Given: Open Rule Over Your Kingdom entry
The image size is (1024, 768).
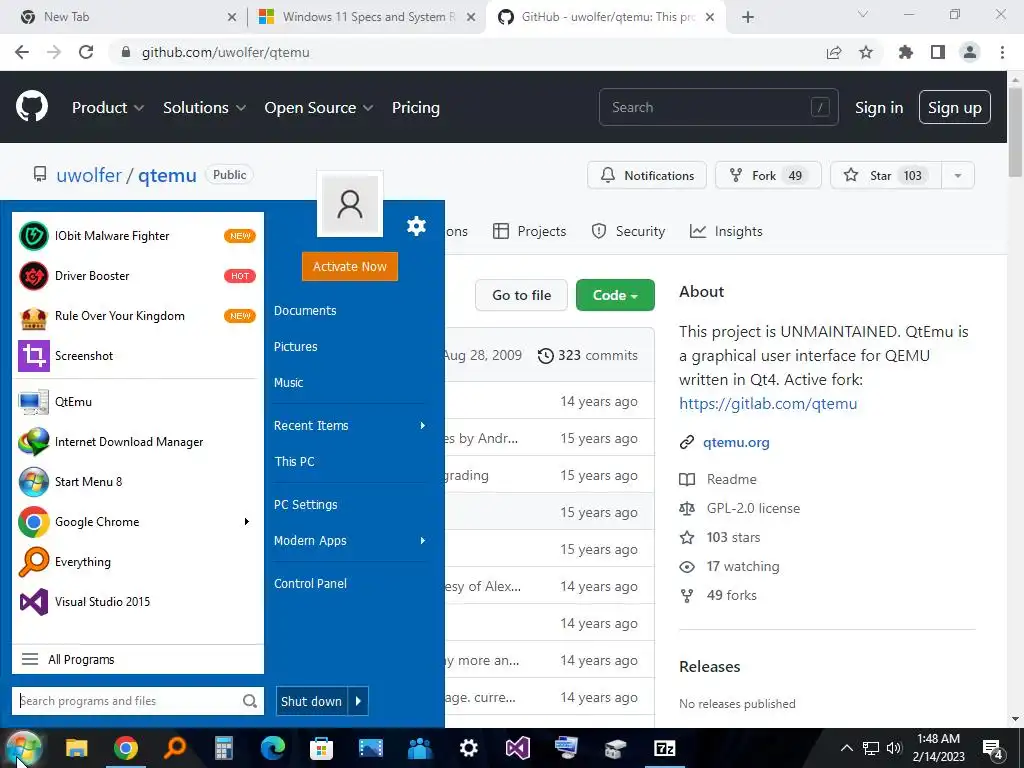Looking at the screenshot, I should (x=137, y=315).
